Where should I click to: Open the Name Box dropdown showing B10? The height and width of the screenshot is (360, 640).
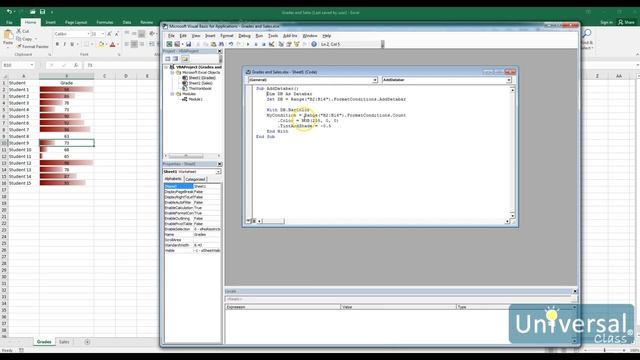click(31, 65)
